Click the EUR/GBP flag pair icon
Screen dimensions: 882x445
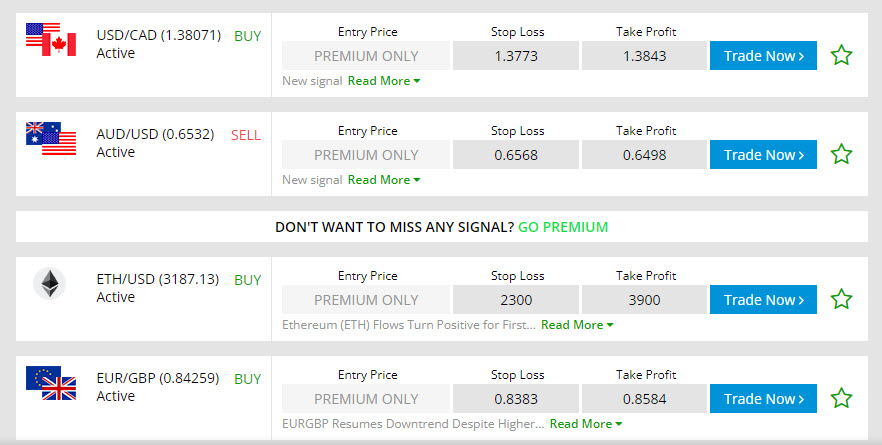(51, 383)
